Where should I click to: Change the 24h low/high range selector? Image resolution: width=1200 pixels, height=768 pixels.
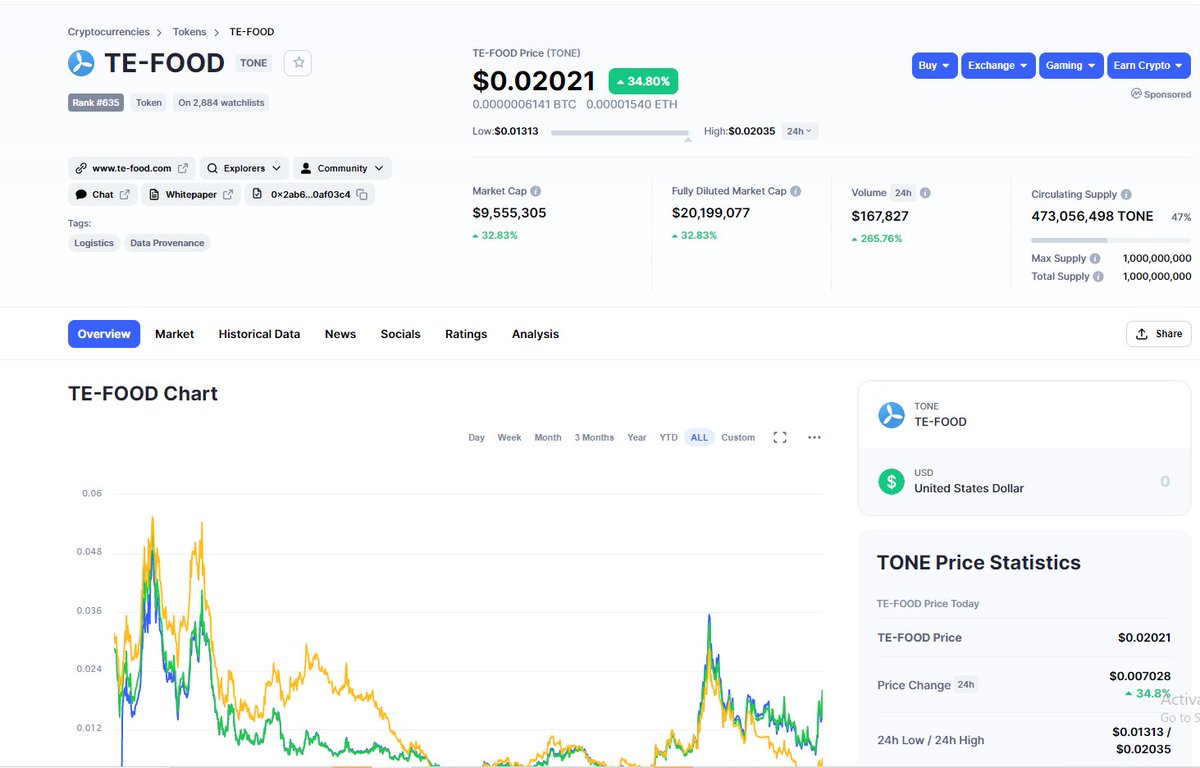[x=799, y=131]
